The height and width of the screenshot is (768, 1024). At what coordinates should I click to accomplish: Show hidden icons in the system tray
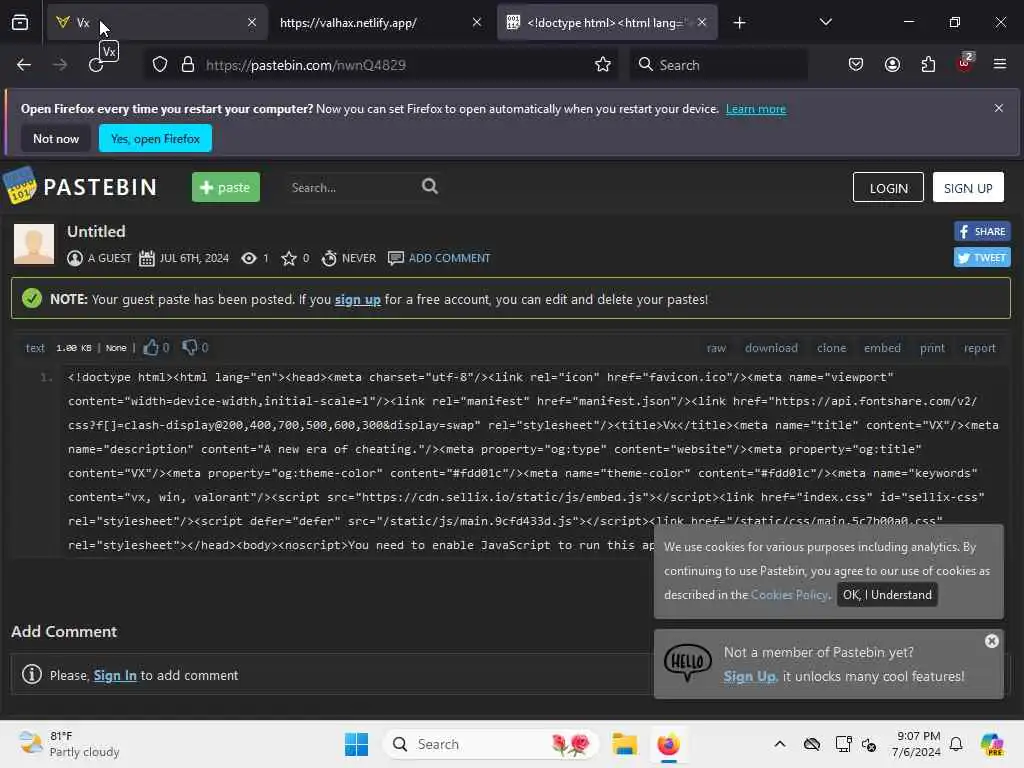(x=780, y=744)
